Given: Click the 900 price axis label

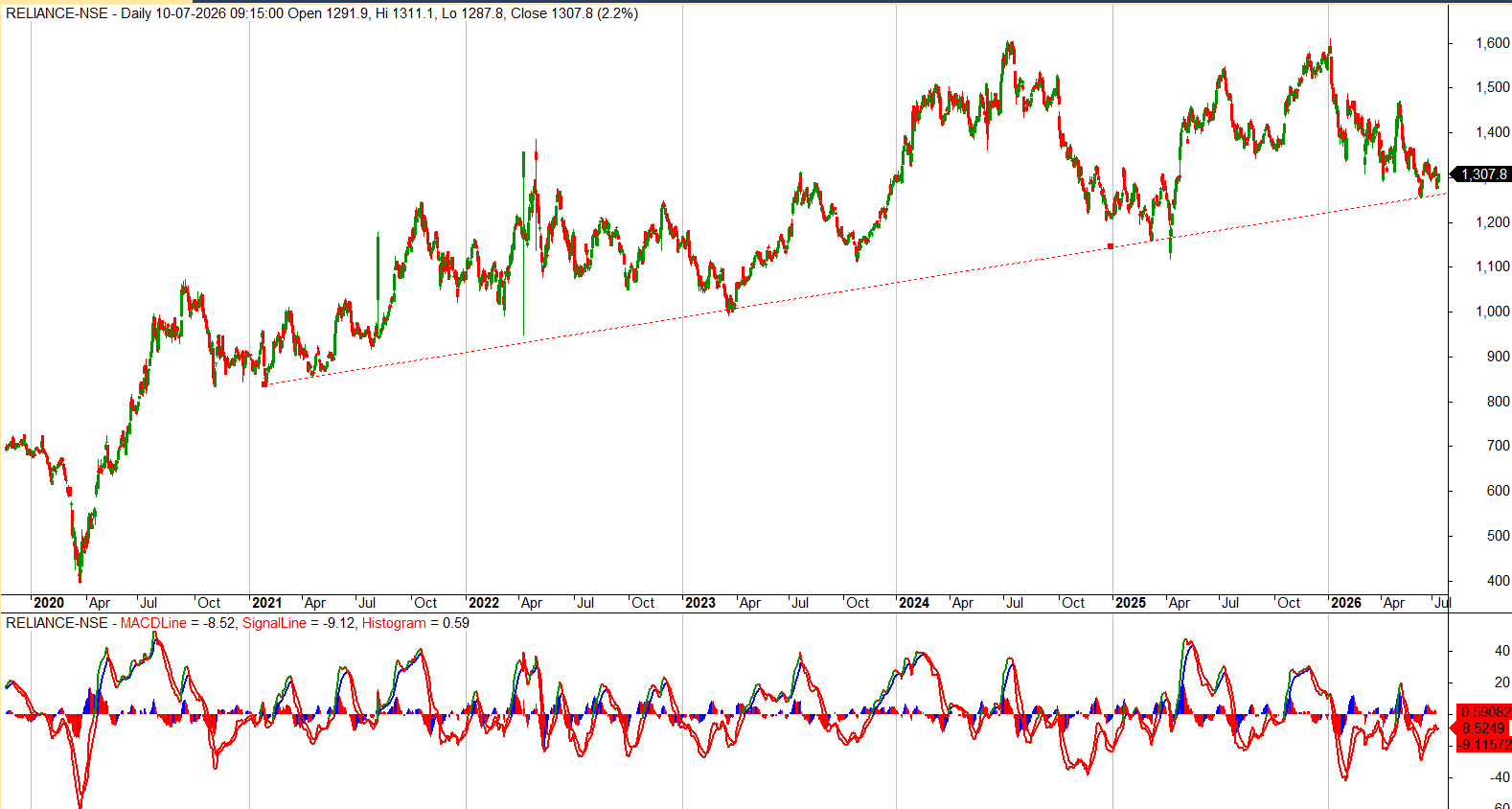Looking at the screenshot, I should [1498, 357].
